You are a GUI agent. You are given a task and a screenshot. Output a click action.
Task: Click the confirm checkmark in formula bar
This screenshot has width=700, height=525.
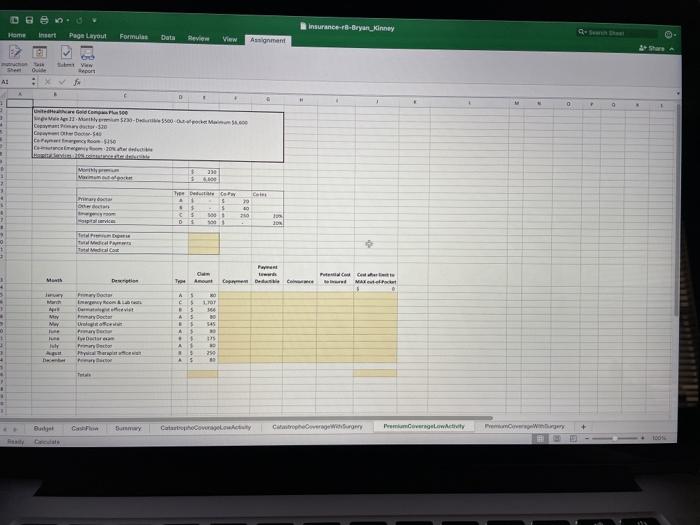tap(62, 82)
